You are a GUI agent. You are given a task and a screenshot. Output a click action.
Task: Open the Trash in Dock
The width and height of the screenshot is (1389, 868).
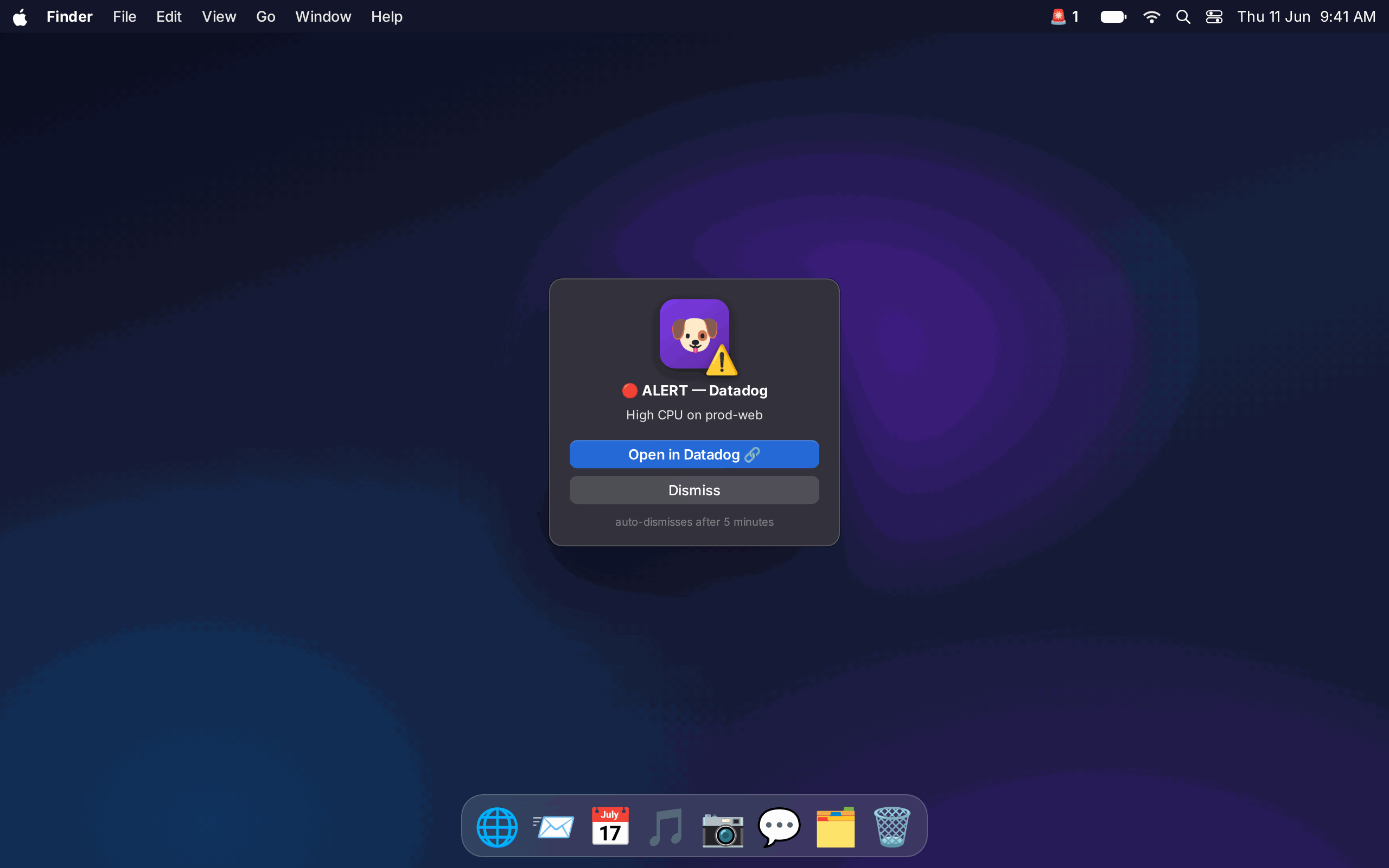pyautogui.click(x=892, y=827)
